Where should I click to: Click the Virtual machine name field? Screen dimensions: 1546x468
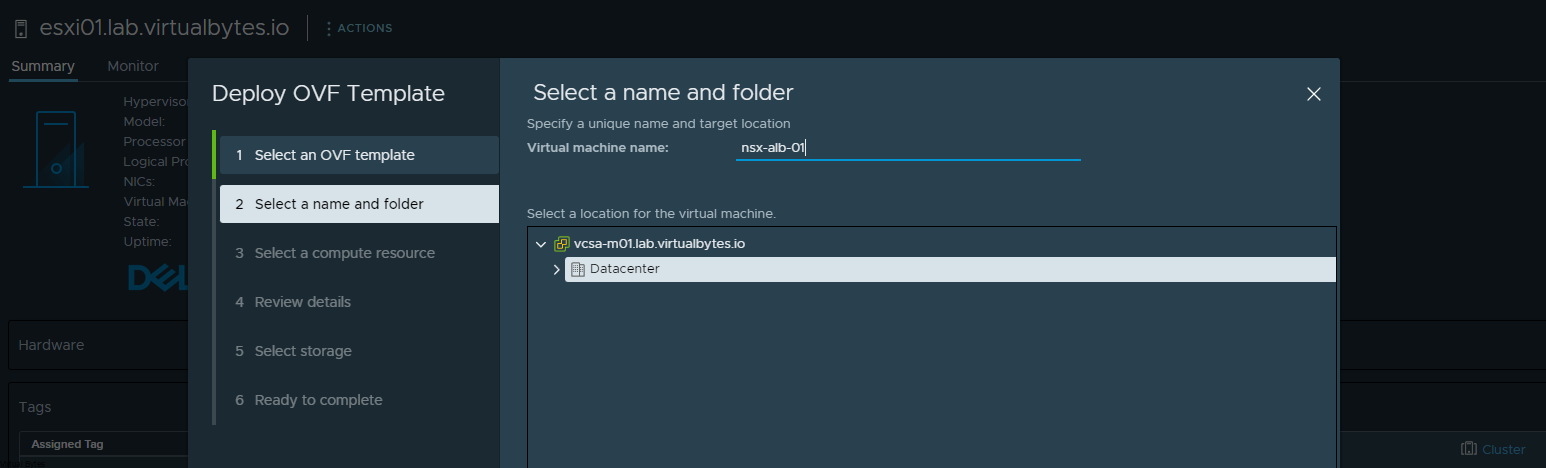click(x=907, y=148)
